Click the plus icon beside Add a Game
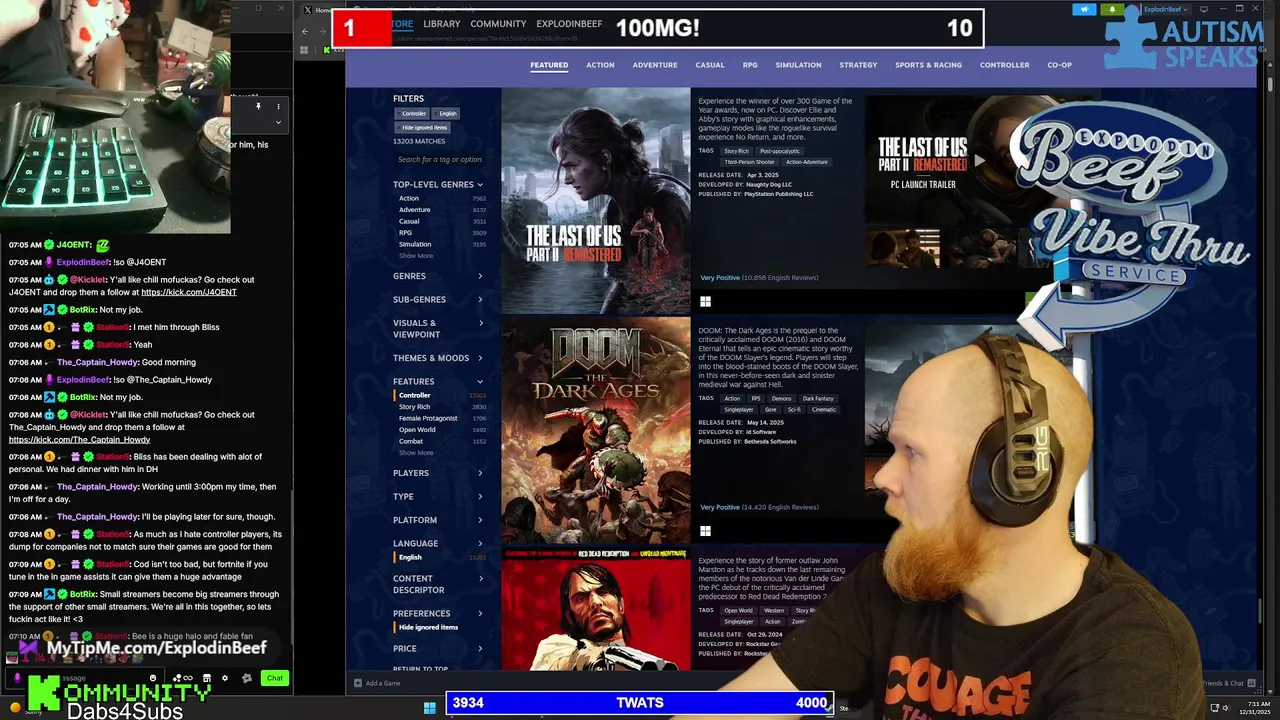The image size is (1280, 720). 358,683
